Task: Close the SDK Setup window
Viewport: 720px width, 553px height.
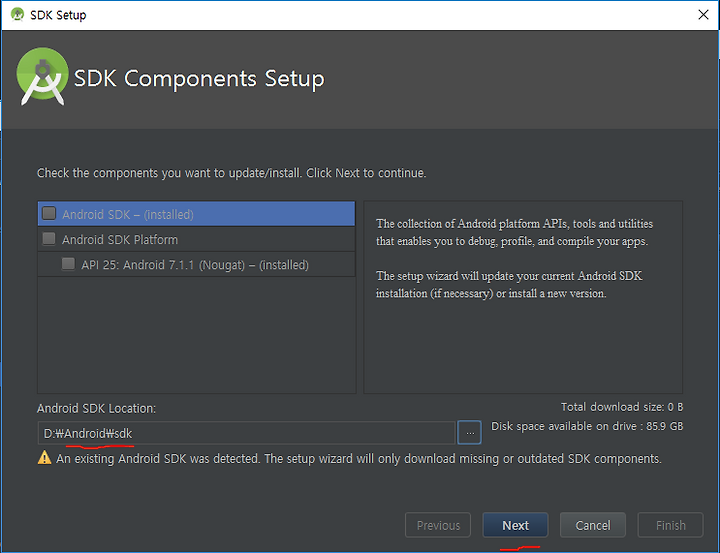Action: pyautogui.click(x=703, y=15)
